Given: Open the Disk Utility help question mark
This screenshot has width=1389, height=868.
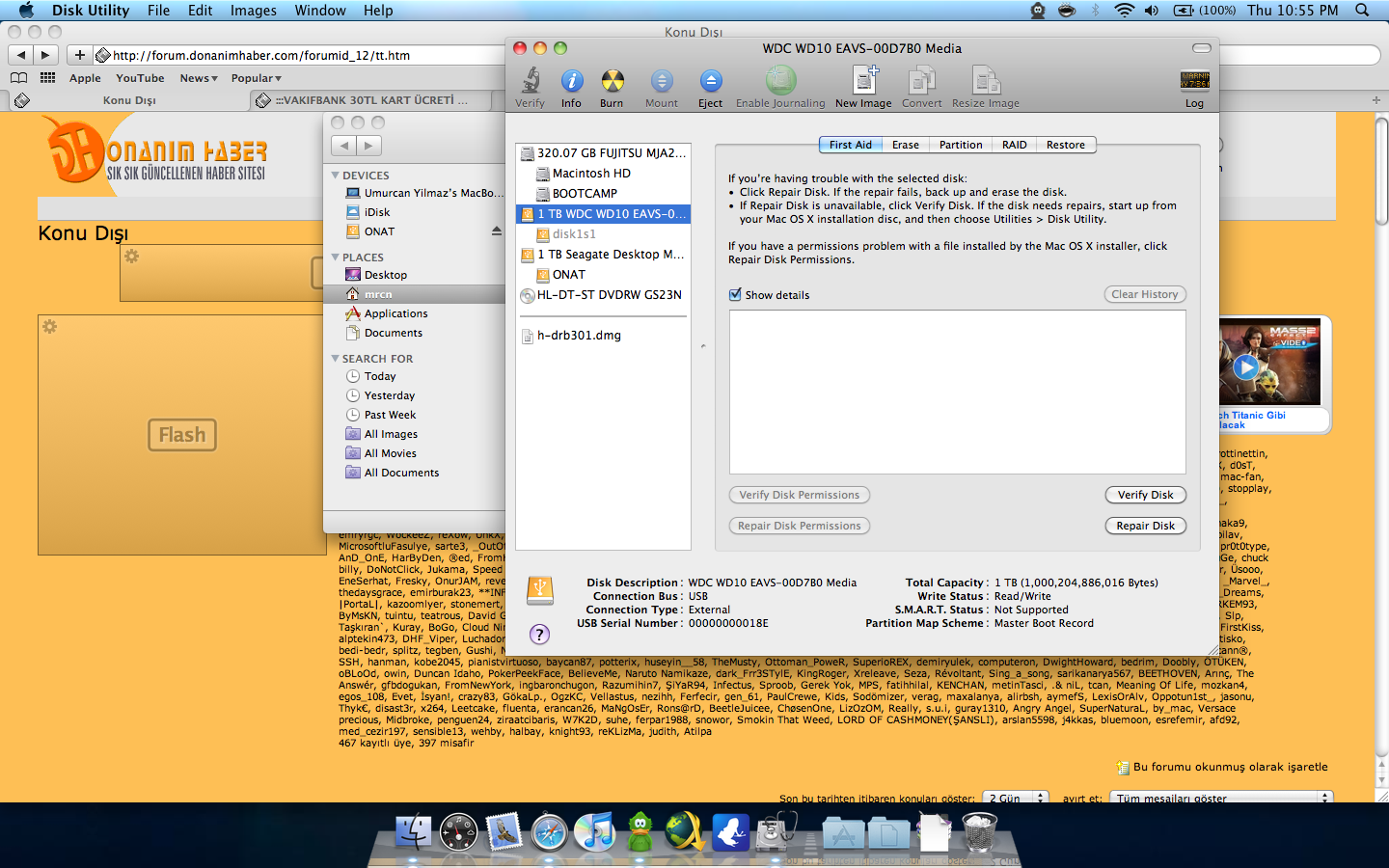Looking at the screenshot, I should (x=539, y=634).
